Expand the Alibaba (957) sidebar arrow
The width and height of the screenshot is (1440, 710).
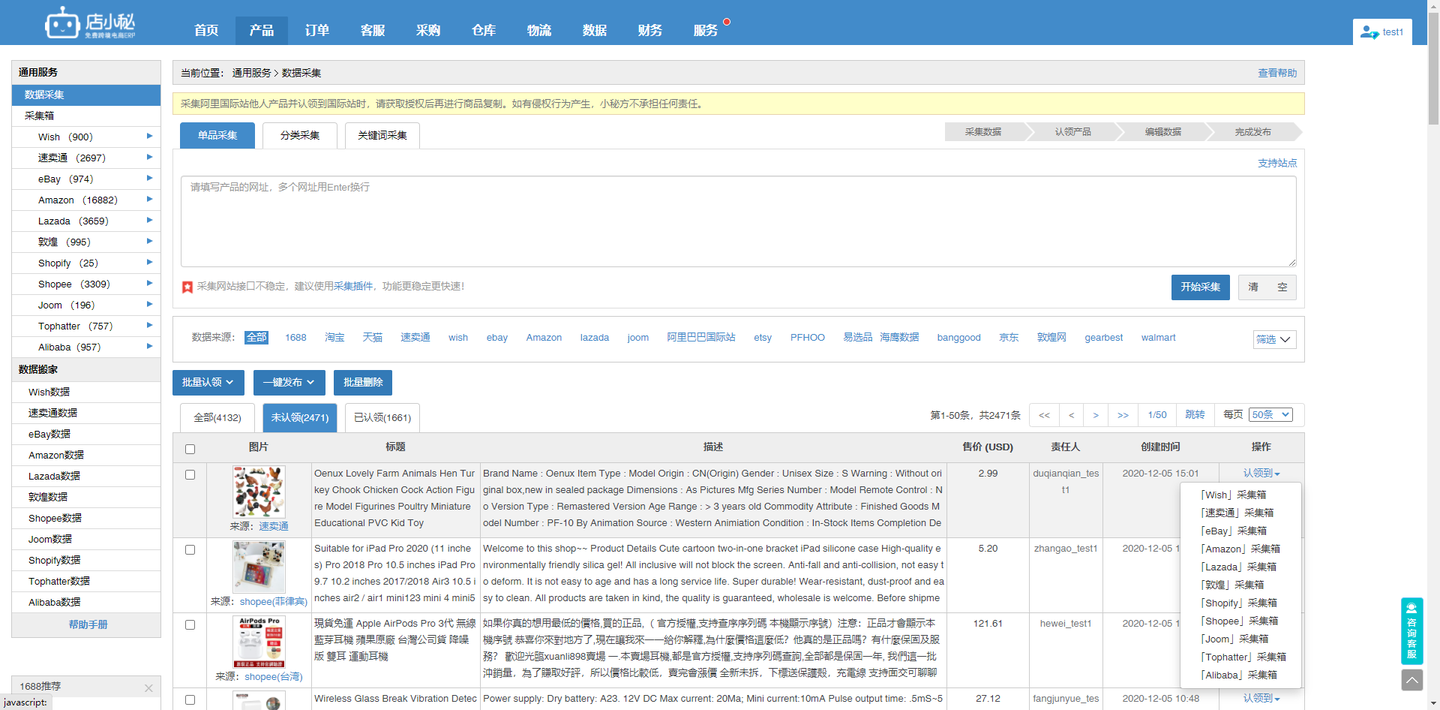(150, 346)
